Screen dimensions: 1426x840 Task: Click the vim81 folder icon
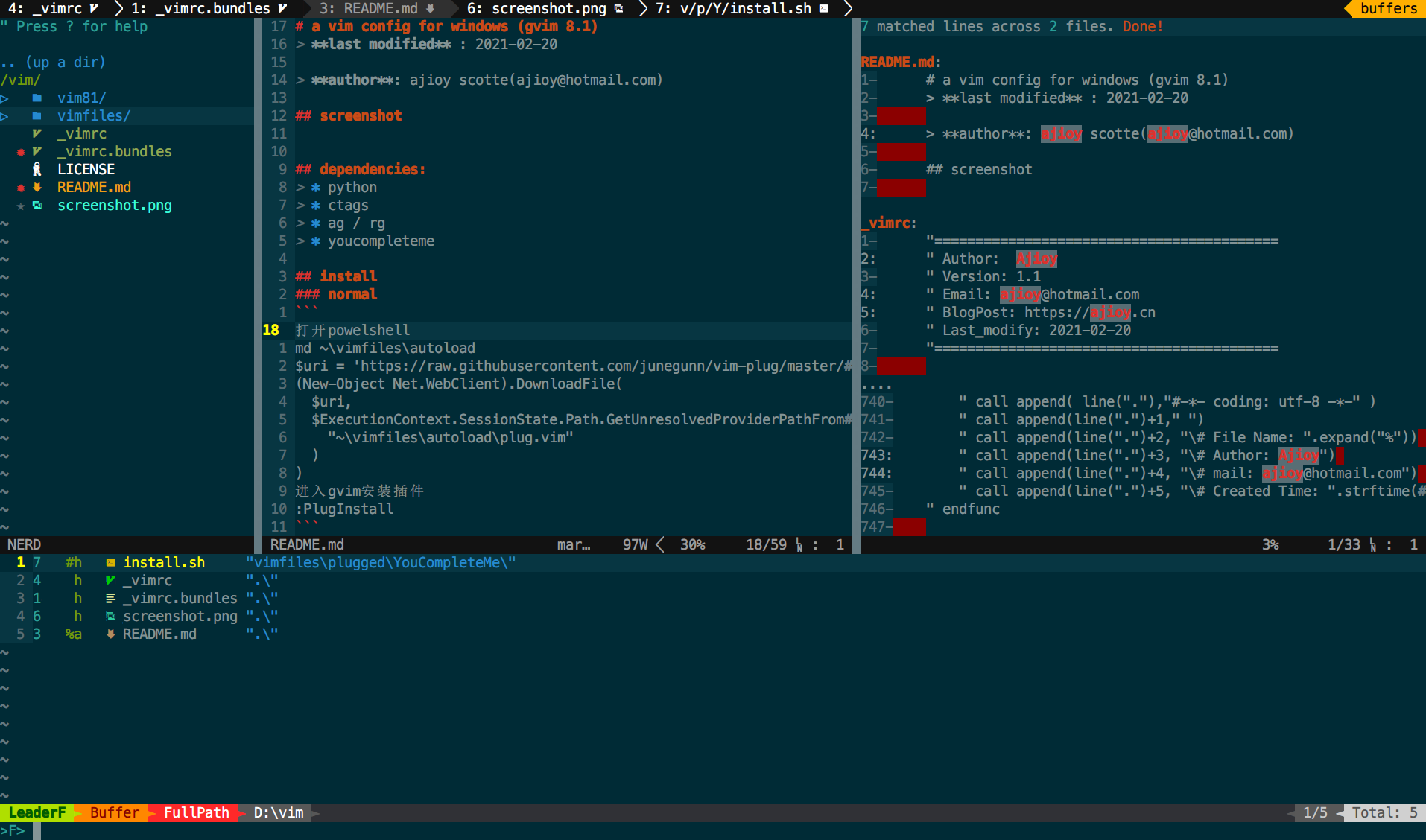(x=37, y=98)
